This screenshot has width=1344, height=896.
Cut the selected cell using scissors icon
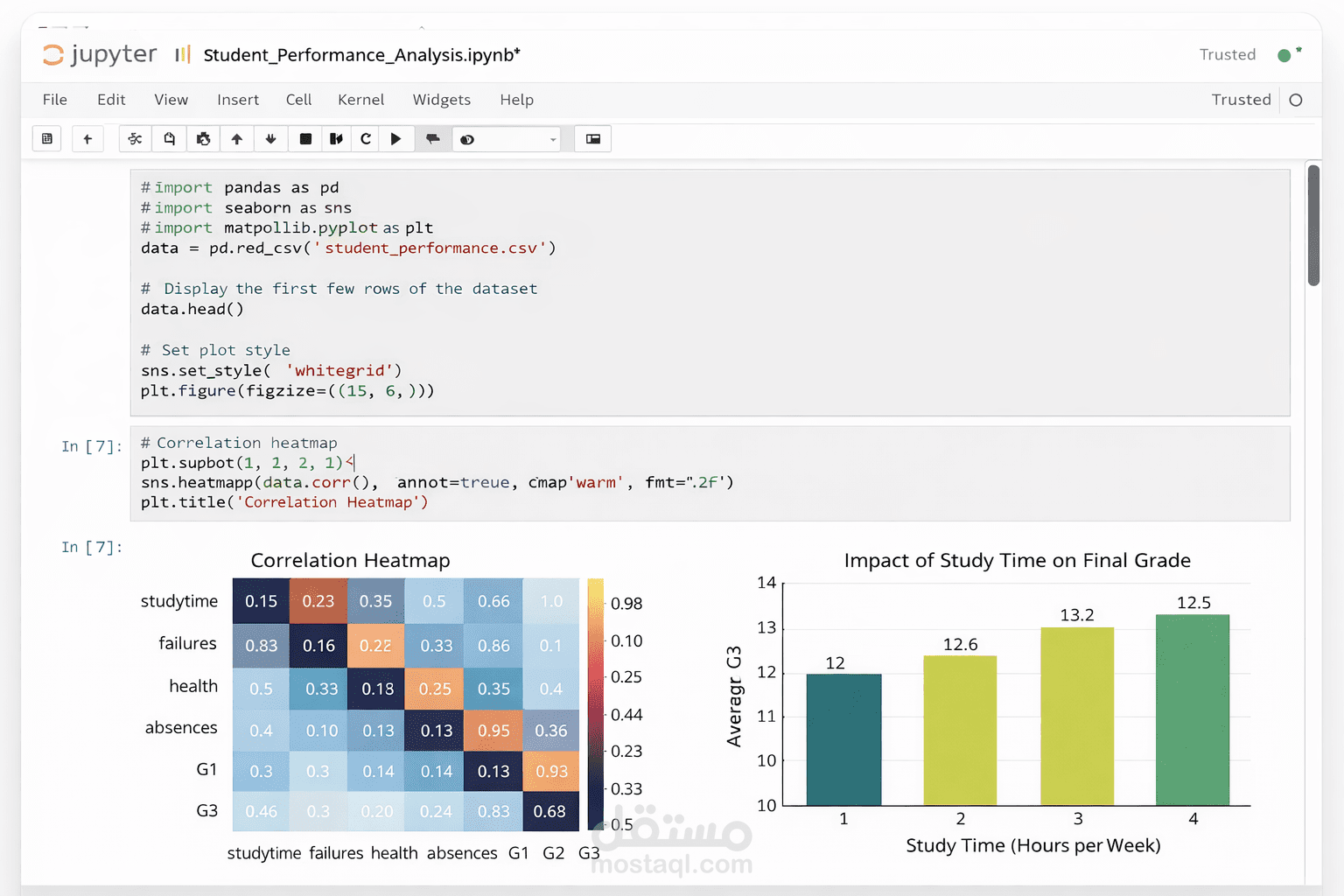pyautogui.click(x=135, y=138)
